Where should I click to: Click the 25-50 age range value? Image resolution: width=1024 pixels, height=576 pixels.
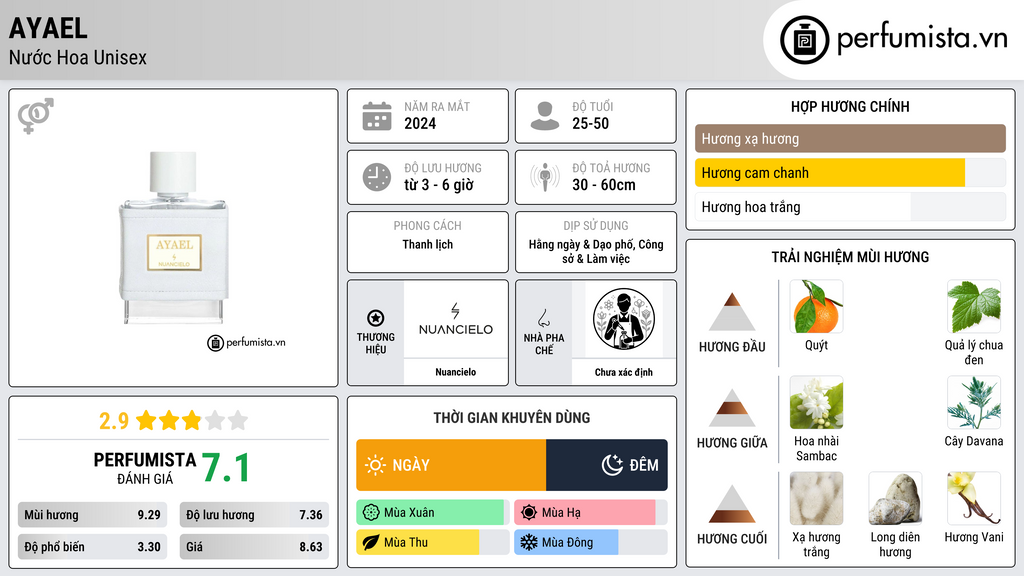point(590,123)
